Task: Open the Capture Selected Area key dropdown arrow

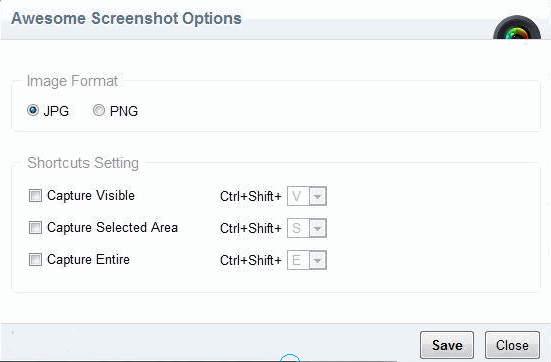Action: (318, 228)
